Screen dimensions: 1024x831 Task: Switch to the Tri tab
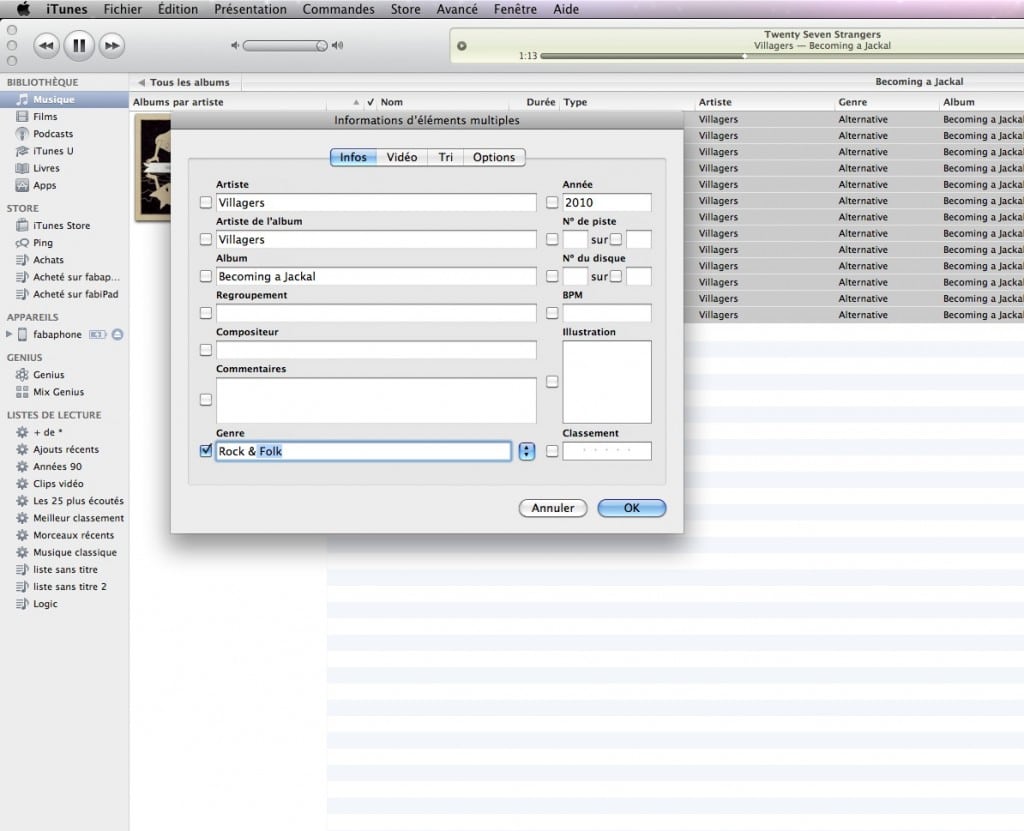[445, 157]
